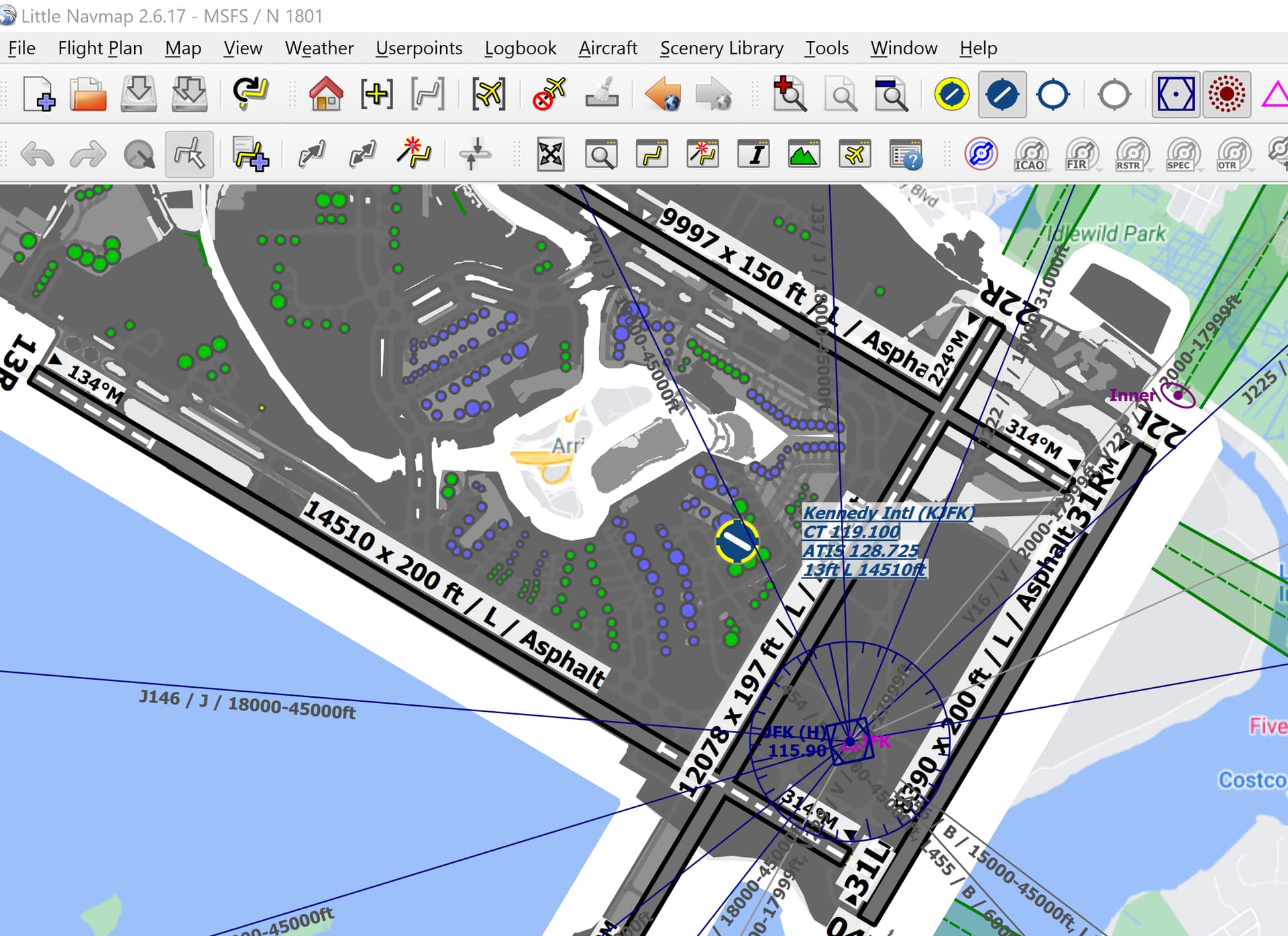Click the ATIS 128.725 frequency link
The height and width of the screenshot is (936, 1288).
(x=862, y=551)
